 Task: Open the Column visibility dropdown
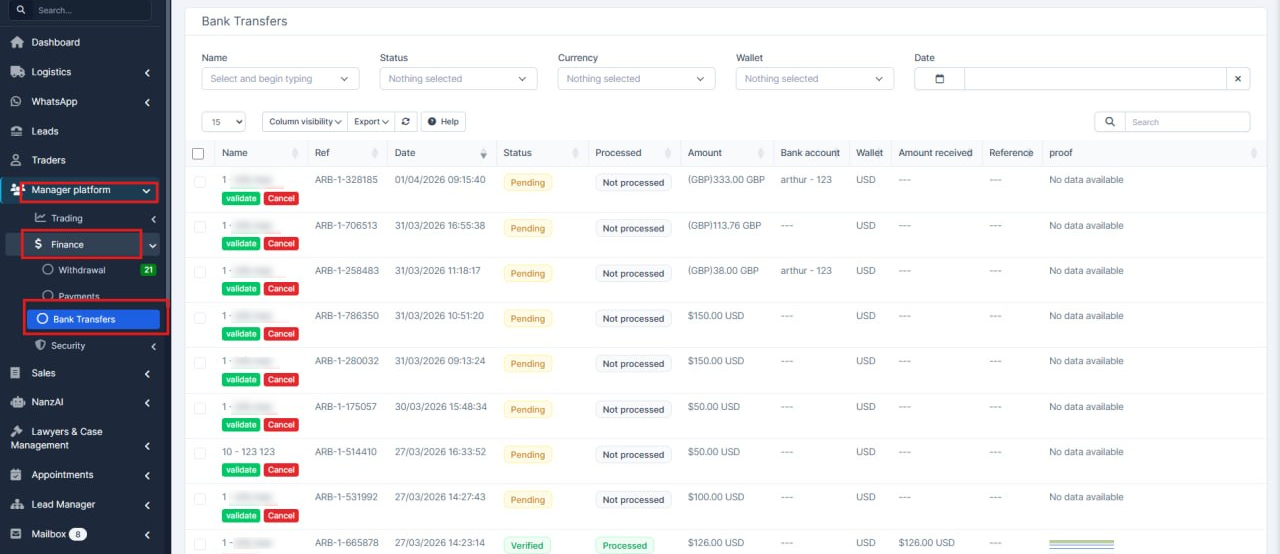coord(305,121)
